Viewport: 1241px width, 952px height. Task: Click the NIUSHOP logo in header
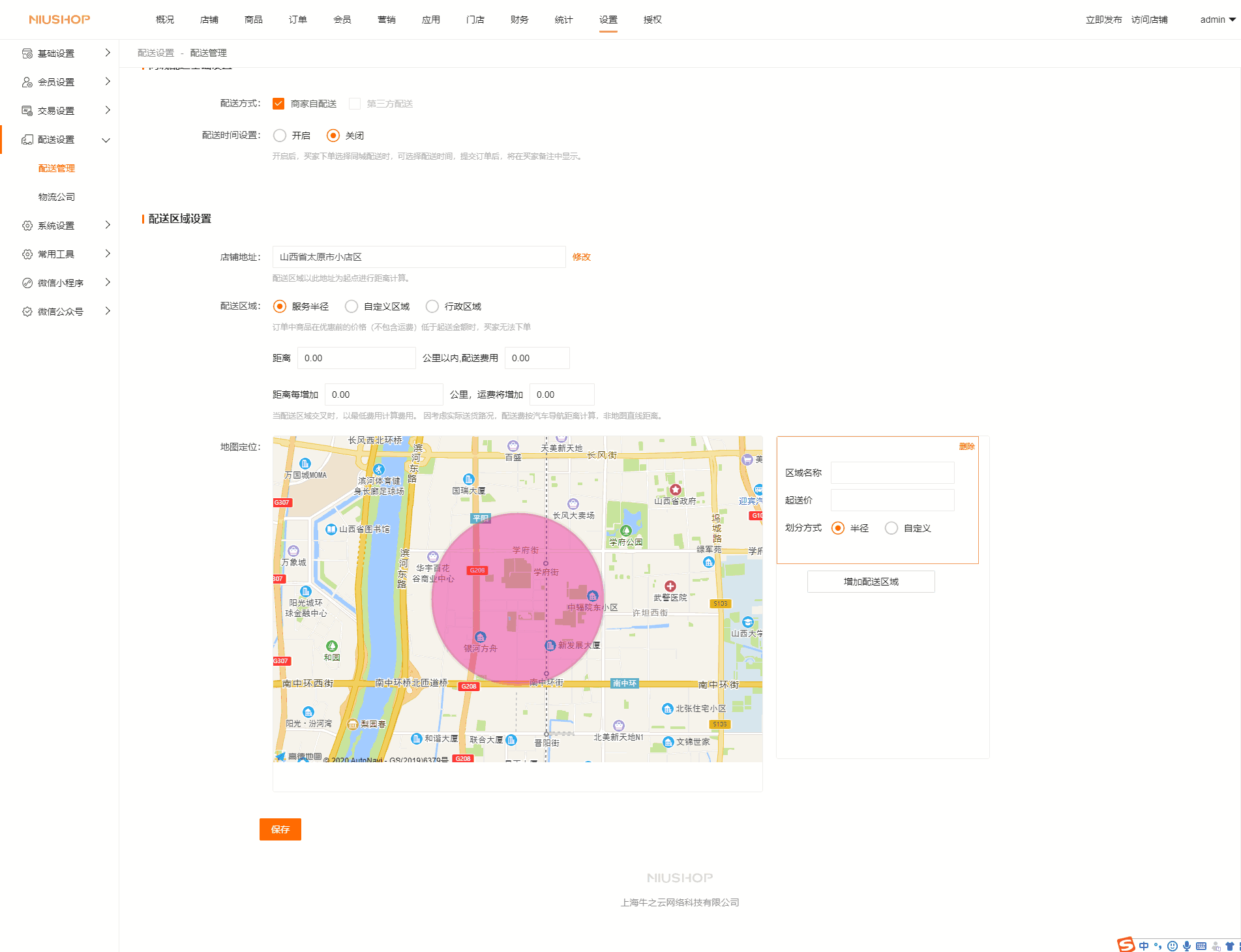pyautogui.click(x=59, y=20)
